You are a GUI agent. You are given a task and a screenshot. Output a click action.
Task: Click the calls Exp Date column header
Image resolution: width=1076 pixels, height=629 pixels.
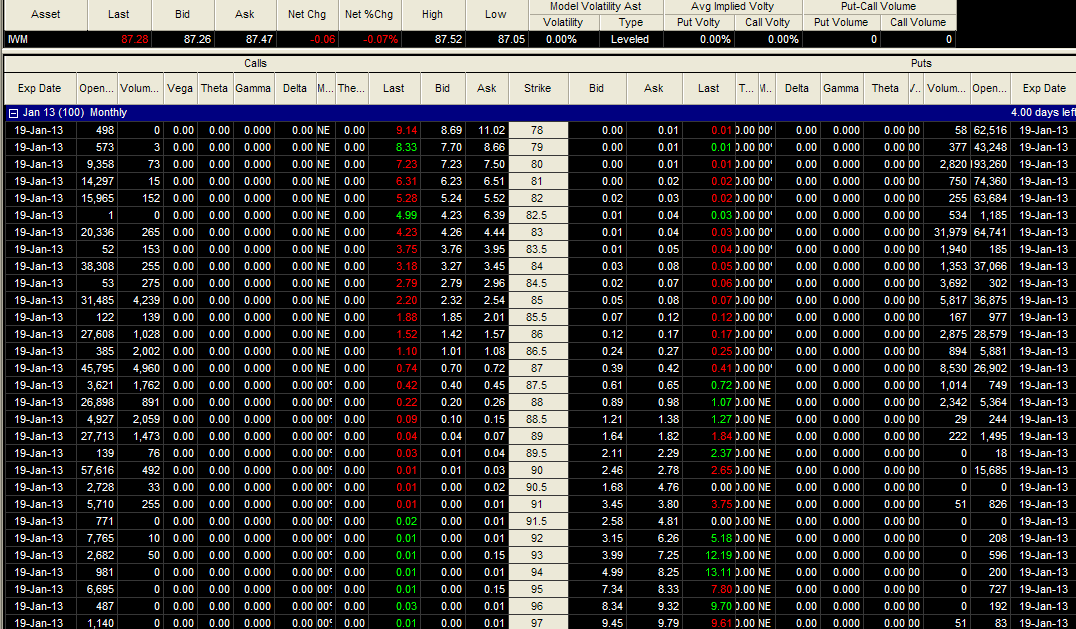click(40, 88)
